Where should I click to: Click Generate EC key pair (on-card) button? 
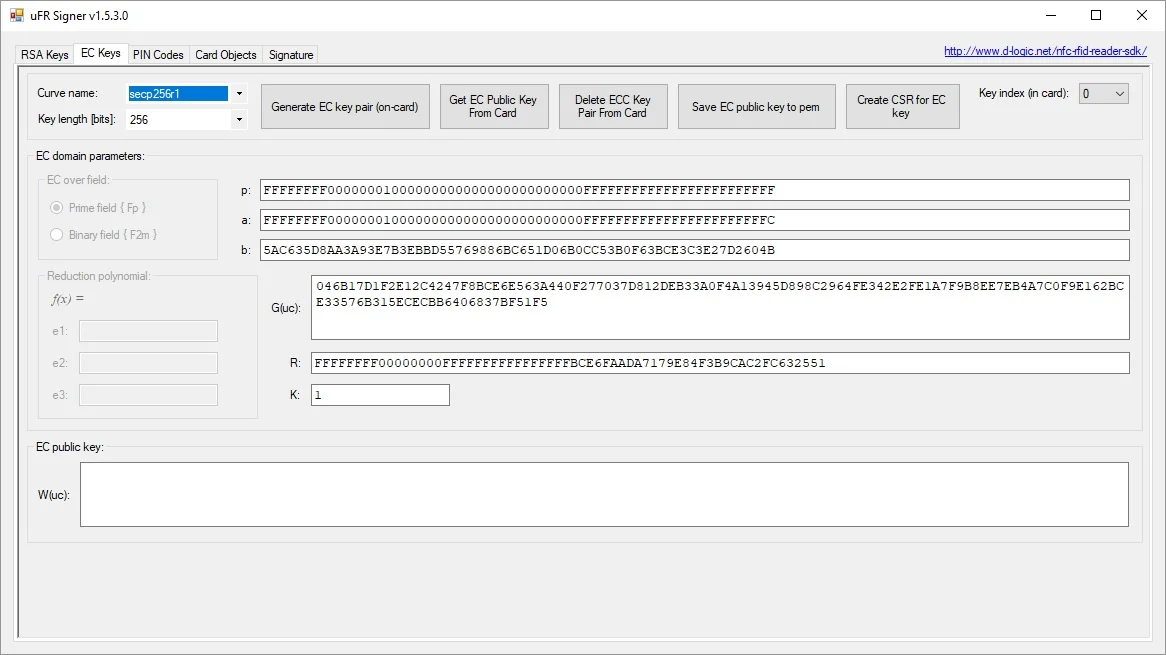pos(345,106)
